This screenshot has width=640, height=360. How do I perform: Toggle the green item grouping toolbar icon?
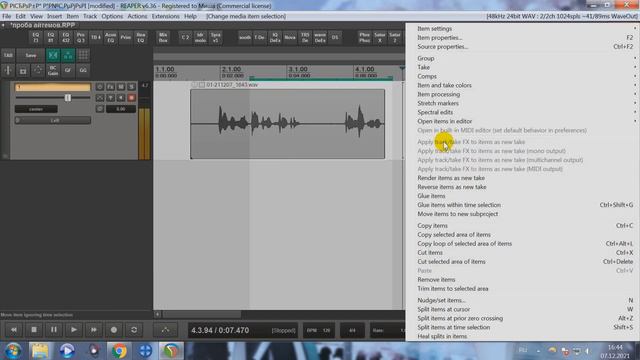[68, 55]
